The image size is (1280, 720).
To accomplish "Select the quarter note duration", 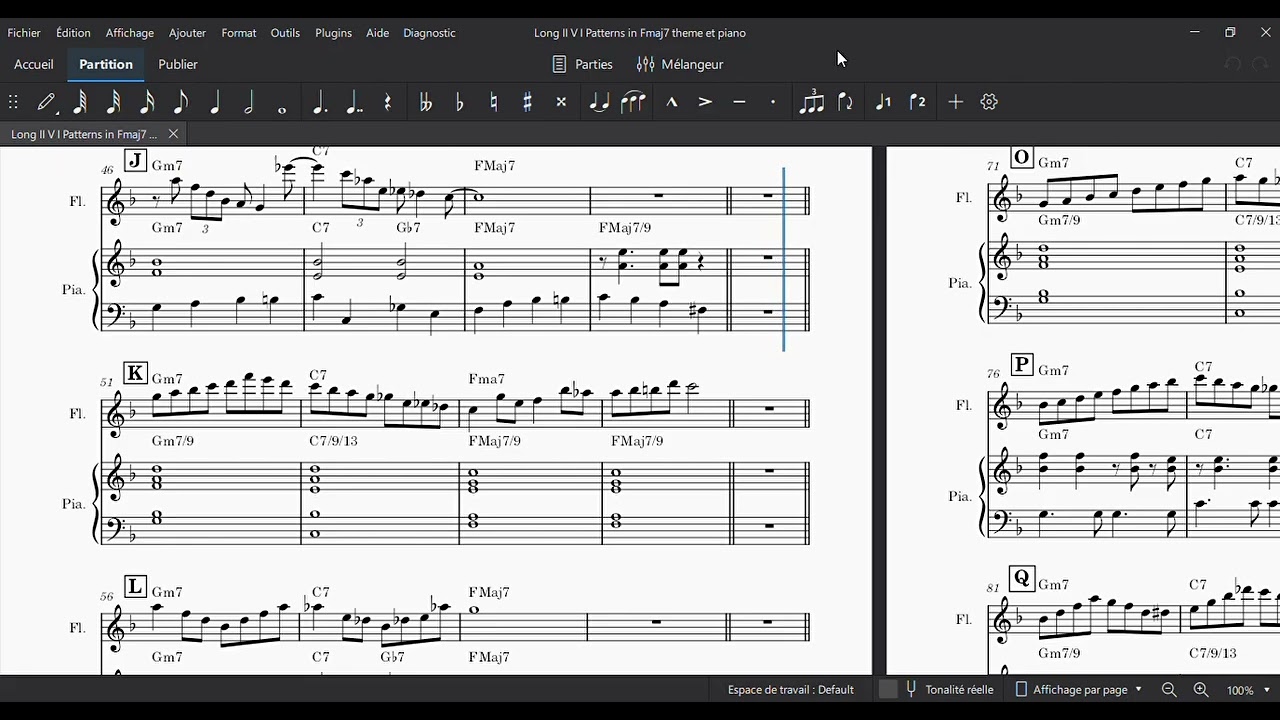I will tap(215, 102).
